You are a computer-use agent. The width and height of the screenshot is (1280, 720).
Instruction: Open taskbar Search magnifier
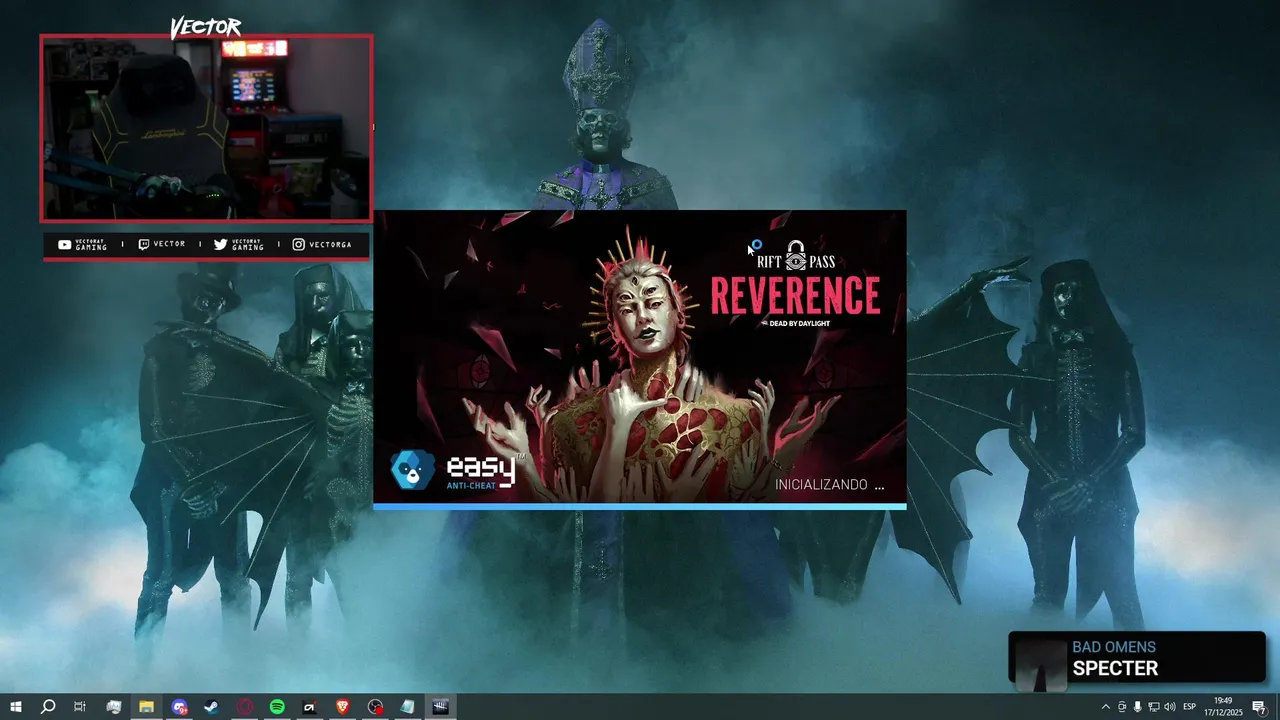(47, 707)
